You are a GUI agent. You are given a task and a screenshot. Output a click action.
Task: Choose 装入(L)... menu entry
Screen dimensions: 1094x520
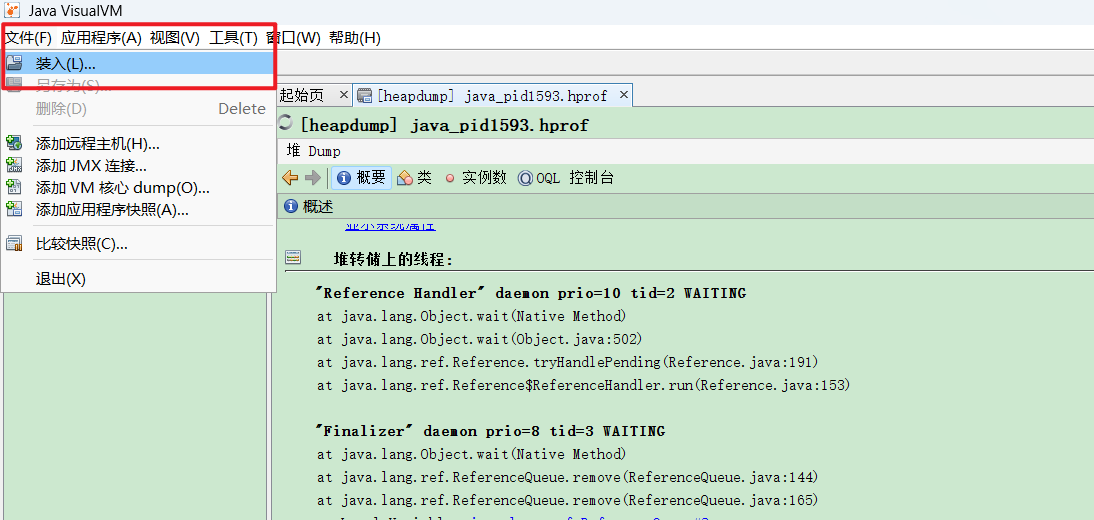pyautogui.click(x=138, y=64)
